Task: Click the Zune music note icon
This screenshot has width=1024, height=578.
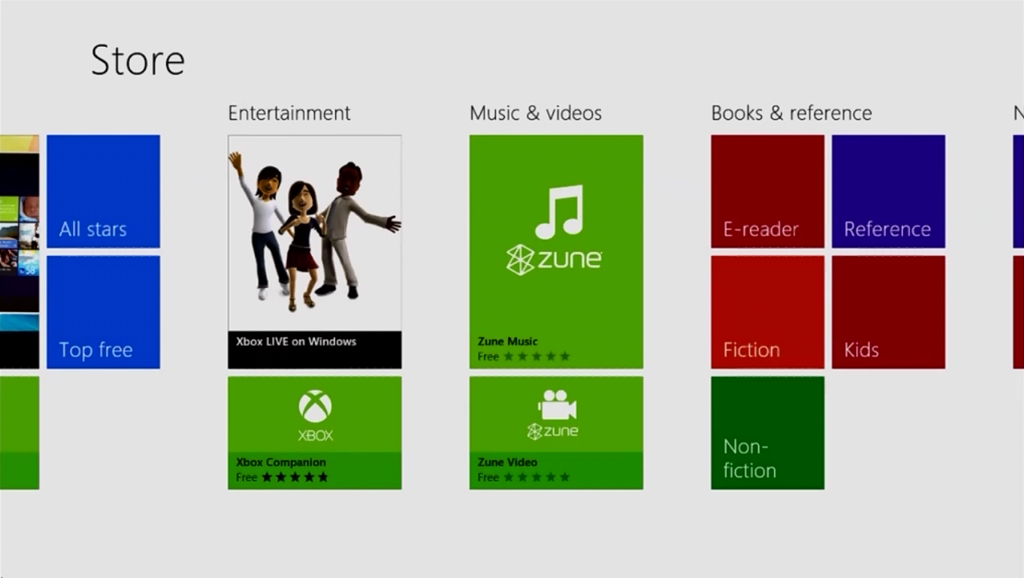Action: tap(559, 212)
